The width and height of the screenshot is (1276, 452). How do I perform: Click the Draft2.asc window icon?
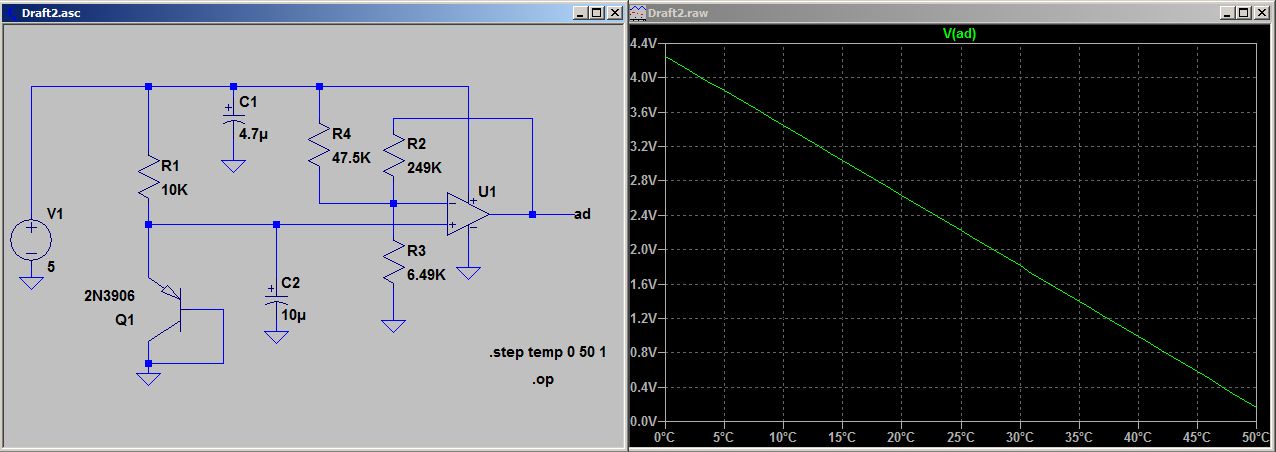(x=11, y=12)
